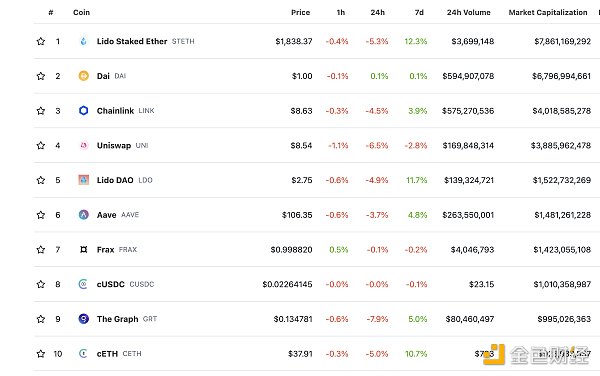600x376 pixels.
Task: Toggle favorite star for Uniswap
Action: click(41, 145)
